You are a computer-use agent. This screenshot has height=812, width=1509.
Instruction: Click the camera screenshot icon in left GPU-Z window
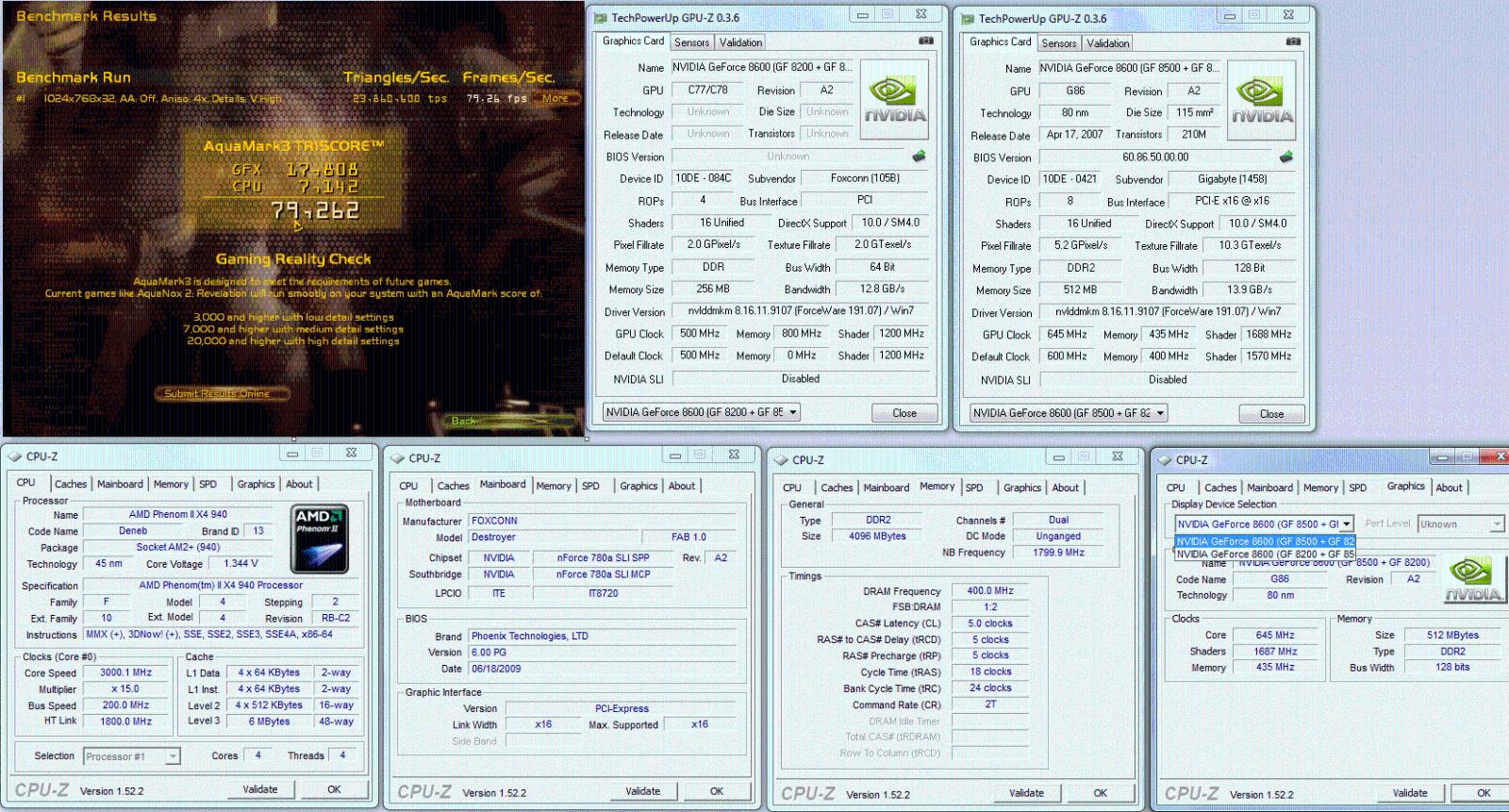926,41
